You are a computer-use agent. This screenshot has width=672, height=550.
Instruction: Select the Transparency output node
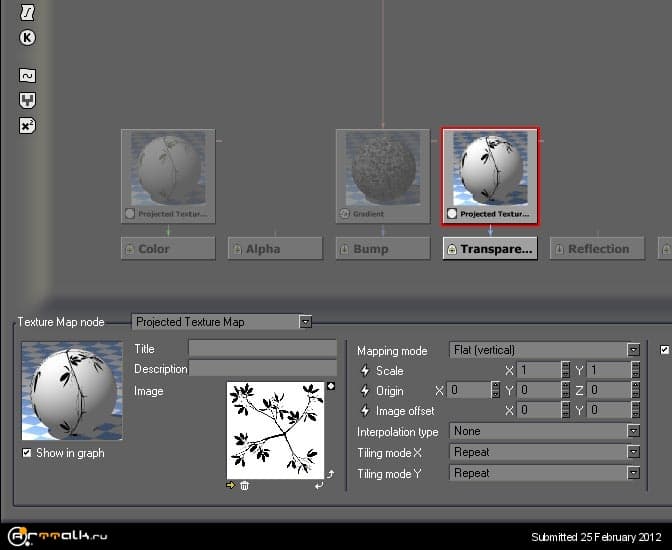490,249
